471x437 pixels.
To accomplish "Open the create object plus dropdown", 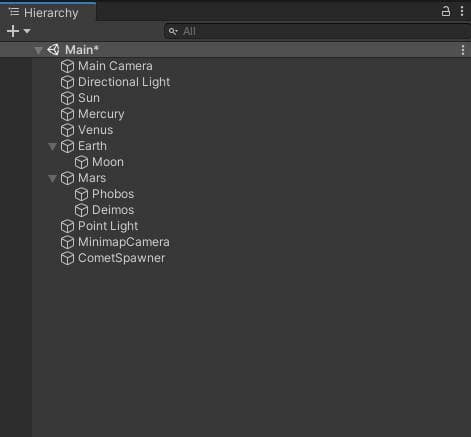I will click(x=19, y=31).
